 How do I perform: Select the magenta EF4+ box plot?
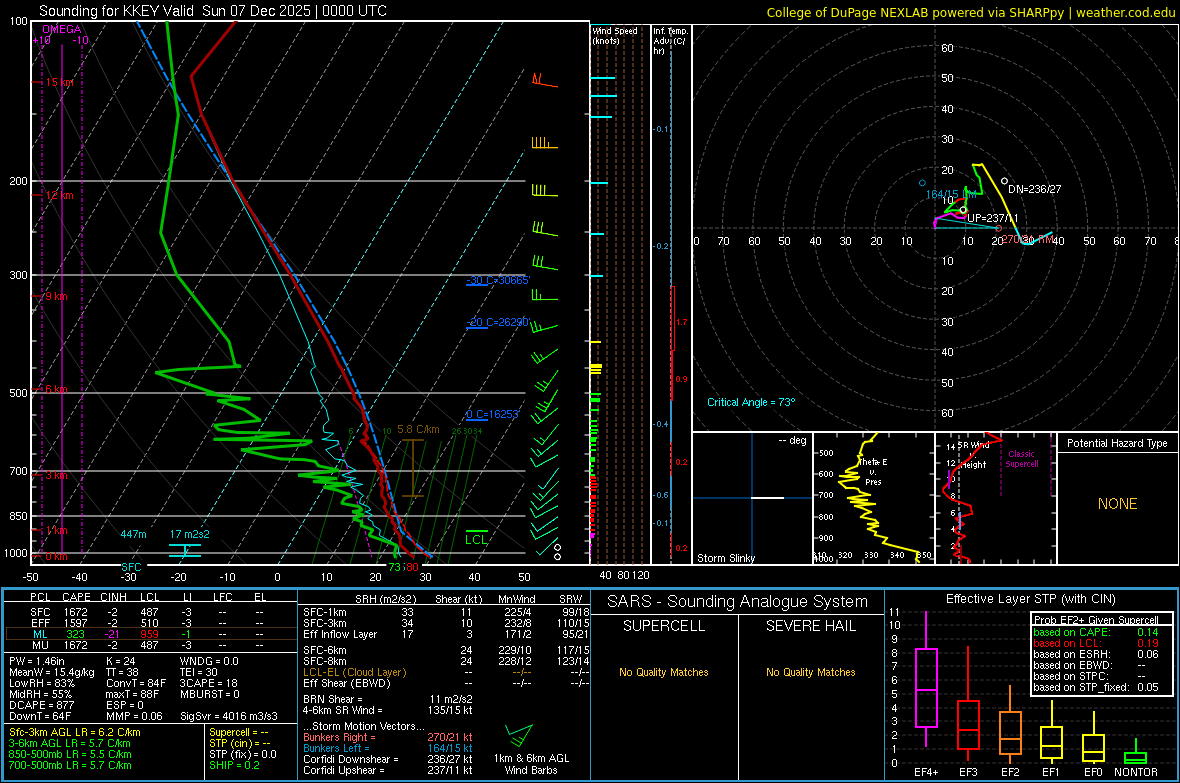tap(926, 680)
